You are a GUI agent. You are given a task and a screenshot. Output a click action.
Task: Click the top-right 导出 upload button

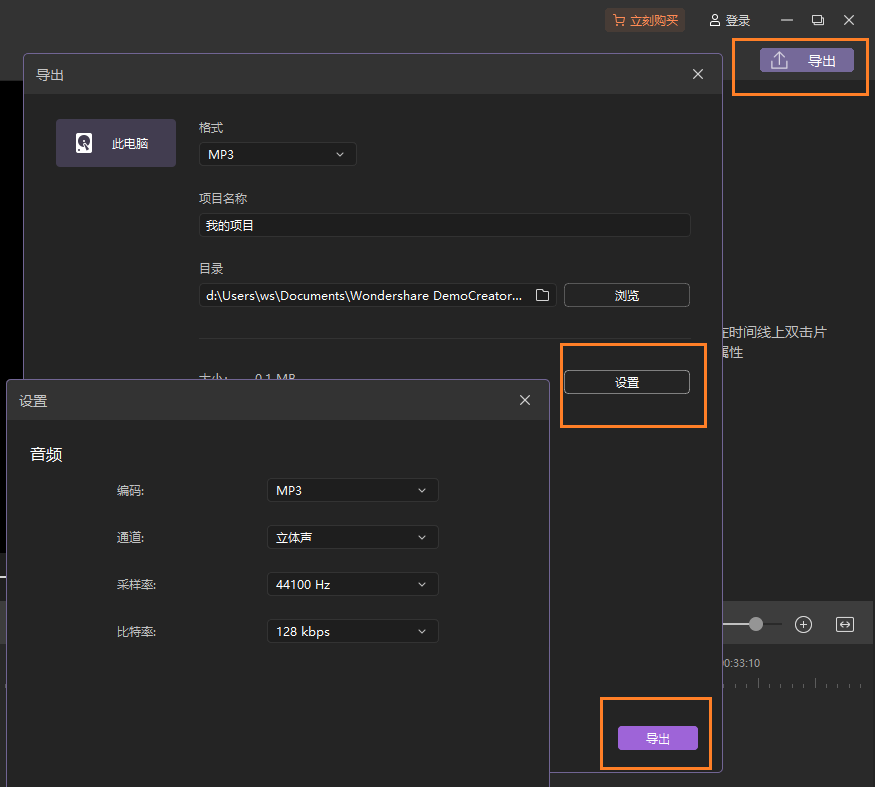[x=806, y=61]
